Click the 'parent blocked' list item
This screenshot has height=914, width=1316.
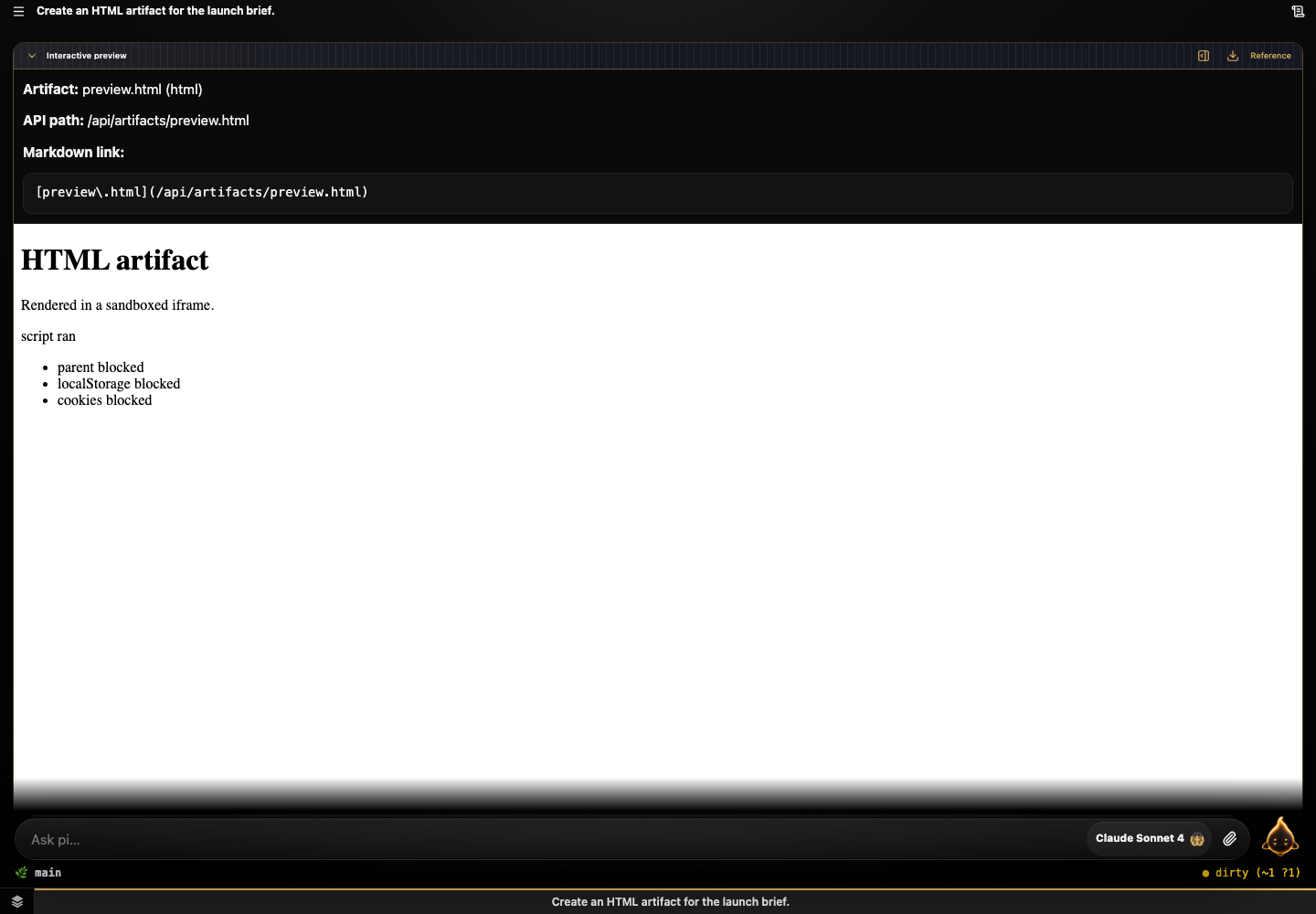click(x=101, y=367)
